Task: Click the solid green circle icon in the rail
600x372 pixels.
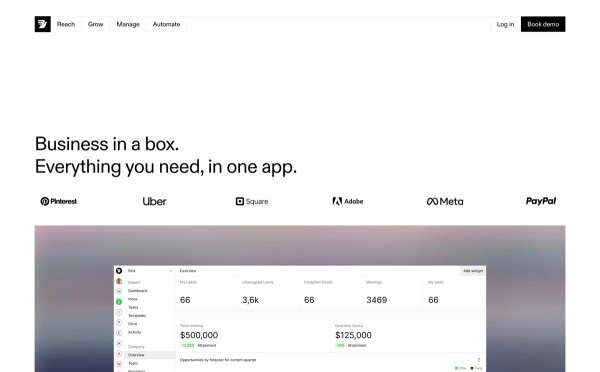Action: (x=119, y=302)
